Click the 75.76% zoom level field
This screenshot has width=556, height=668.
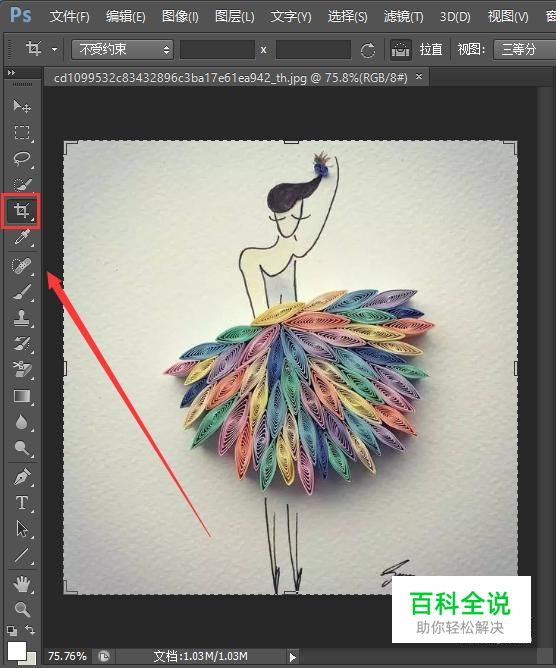pyautogui.click(x=67, y=656)
